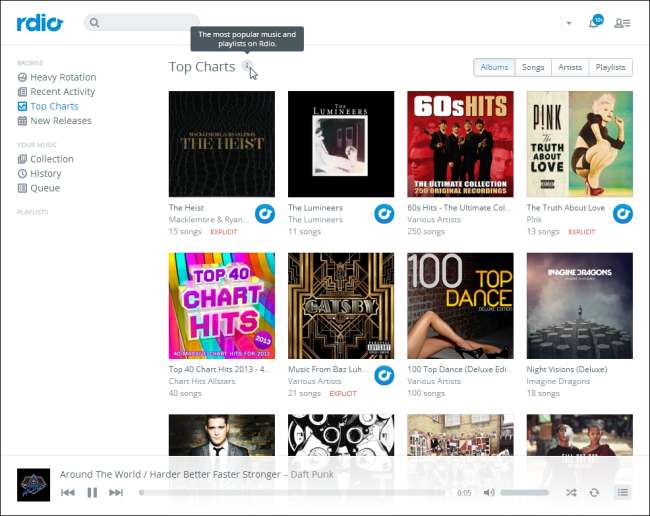Switch to the Artists tab
Screen dimensions: 650x516
tap(570, 67)
